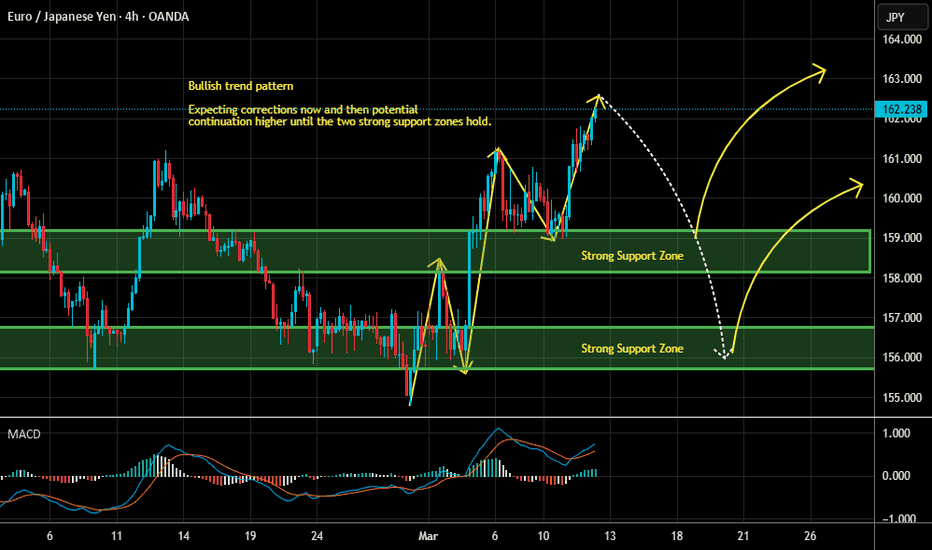
Task: Click the 'Expecting corrections now' annotation text
Action: click(339, 115)
